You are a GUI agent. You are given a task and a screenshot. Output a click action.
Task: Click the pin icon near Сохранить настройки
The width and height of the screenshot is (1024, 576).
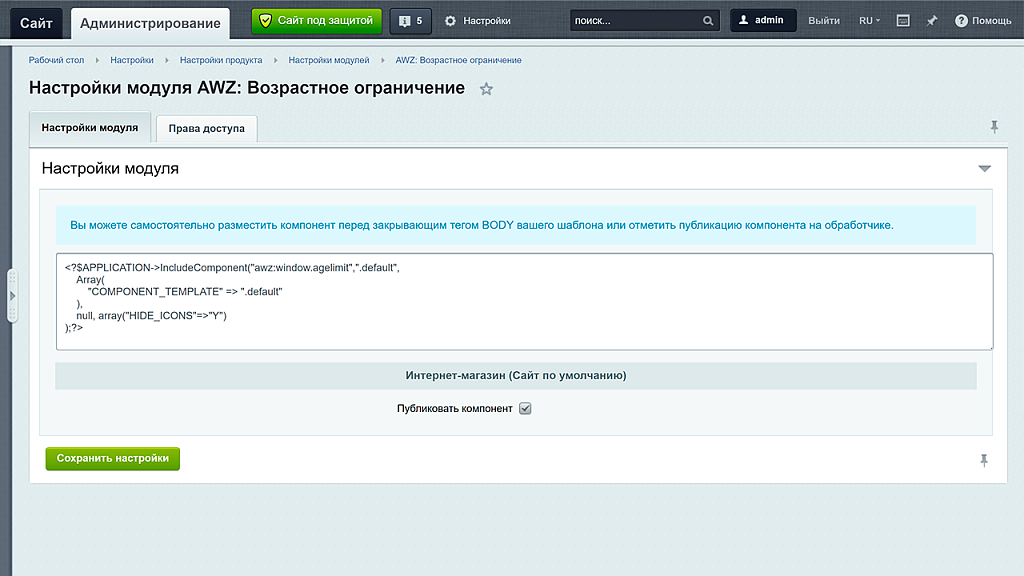pos(985,459)
